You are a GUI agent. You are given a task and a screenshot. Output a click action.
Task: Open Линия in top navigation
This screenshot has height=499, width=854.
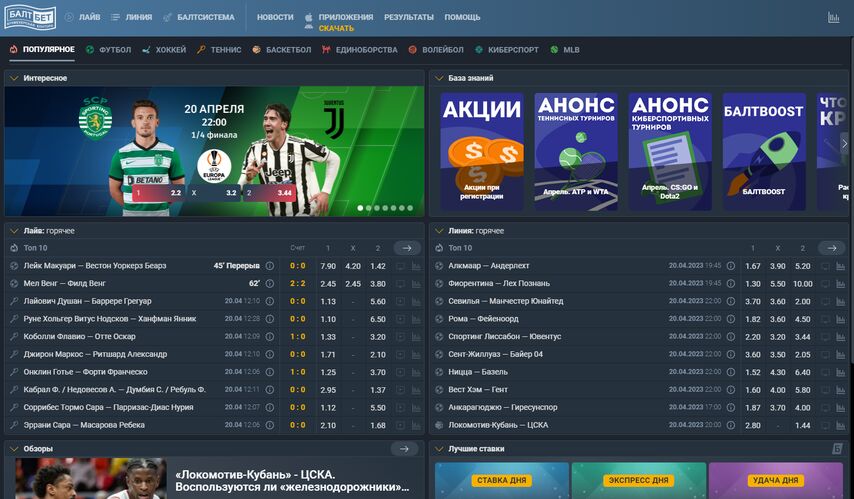coord(131,17)
